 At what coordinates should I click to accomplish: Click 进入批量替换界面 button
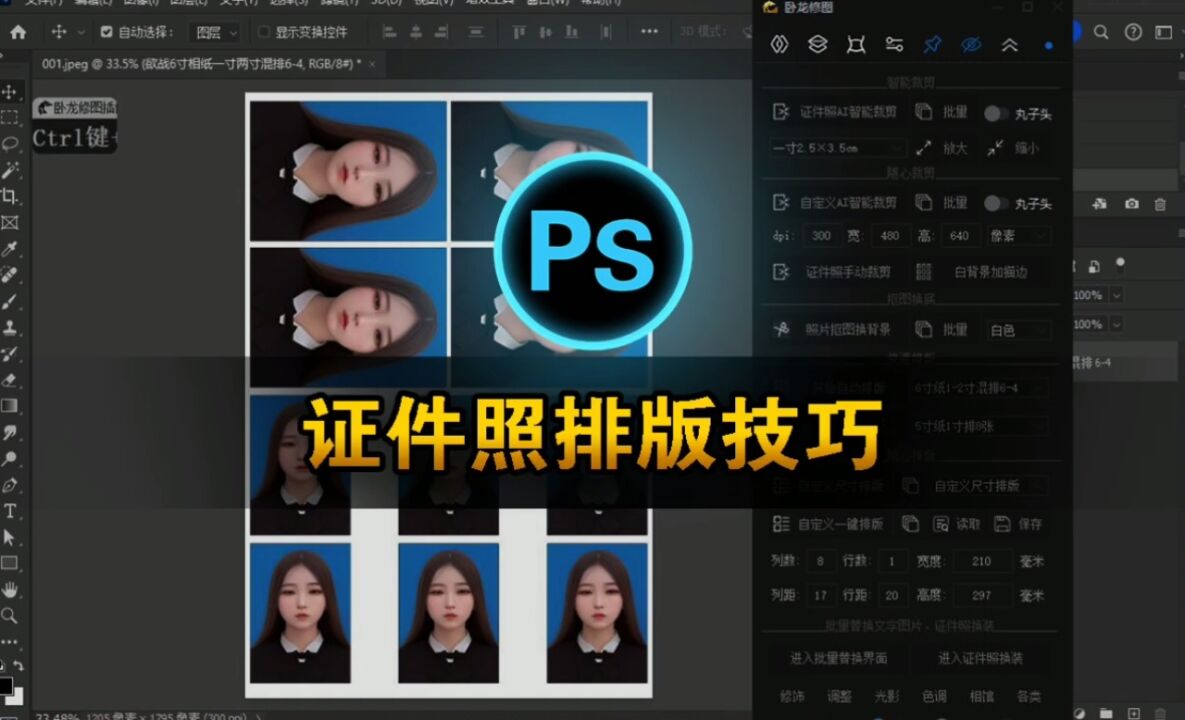tap(838, 658)
